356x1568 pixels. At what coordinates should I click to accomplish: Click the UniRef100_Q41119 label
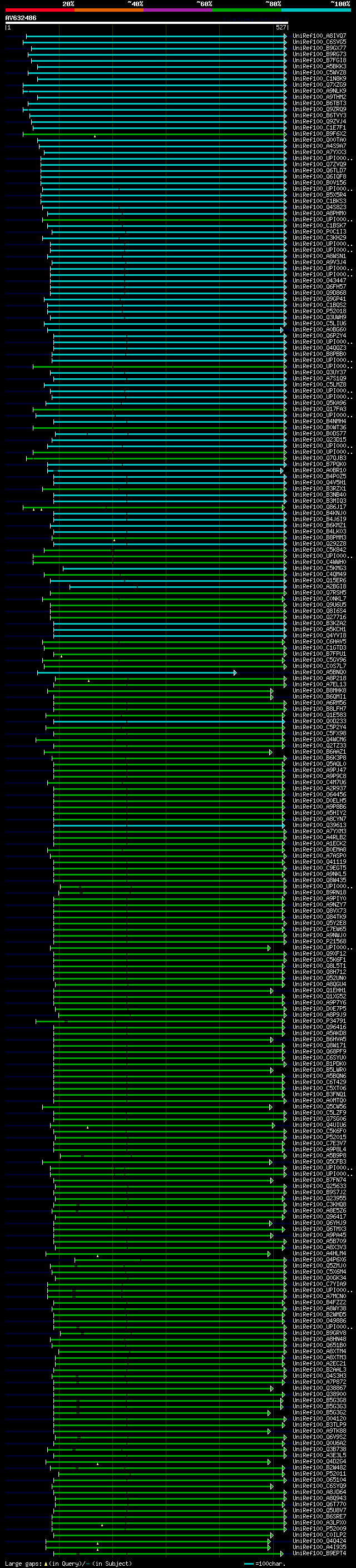(x=319, y=863)
